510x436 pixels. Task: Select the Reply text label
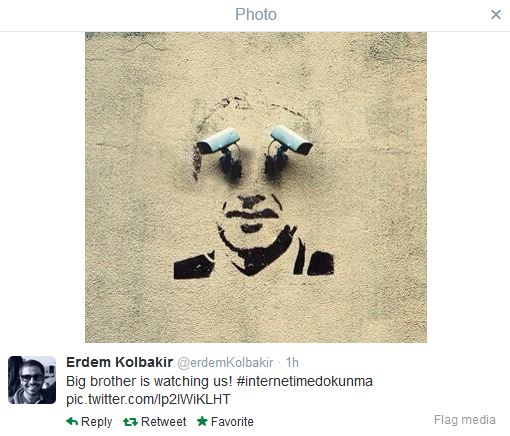[x=97, y=422]
